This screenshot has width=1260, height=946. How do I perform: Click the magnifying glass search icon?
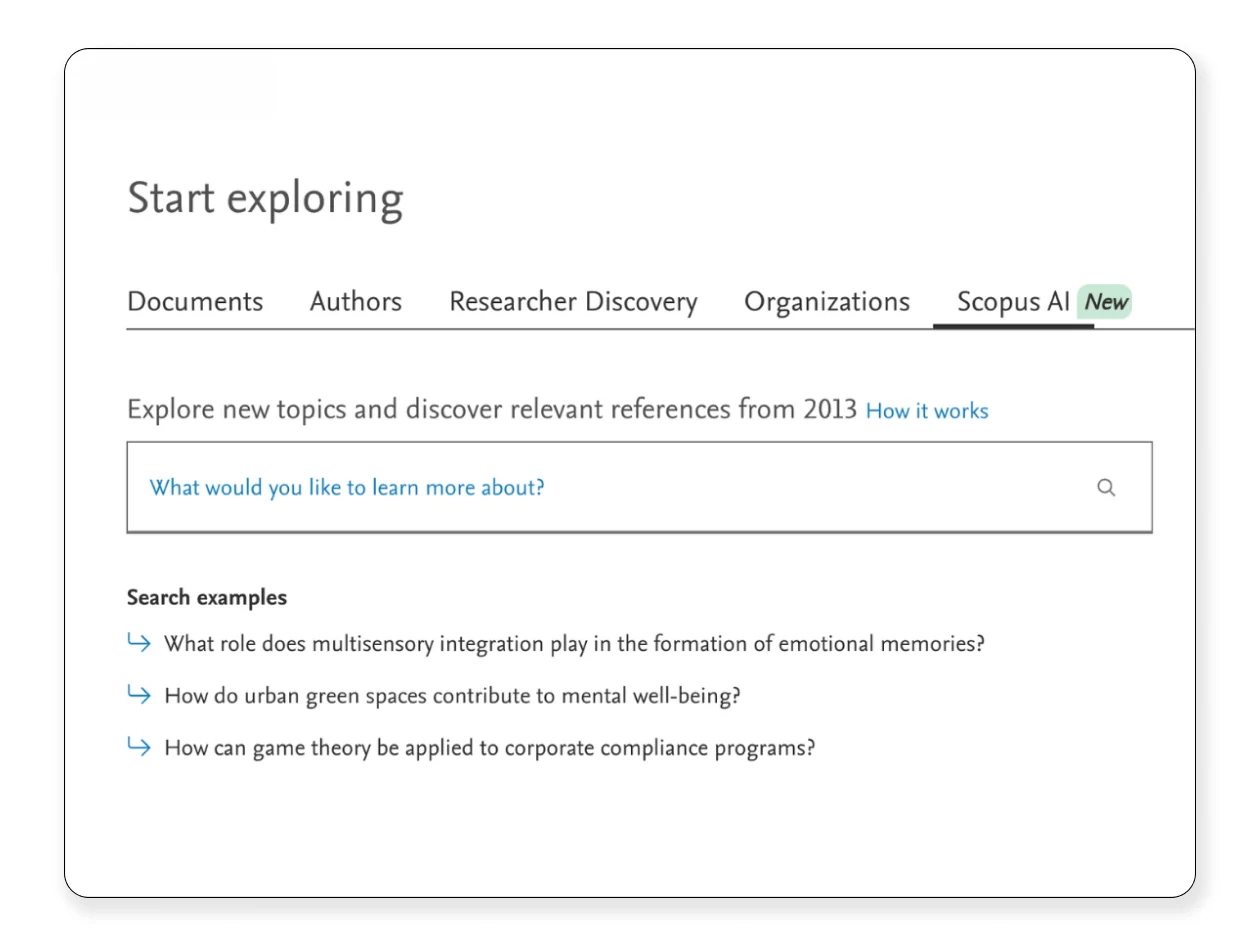(x=1106, y=487)
